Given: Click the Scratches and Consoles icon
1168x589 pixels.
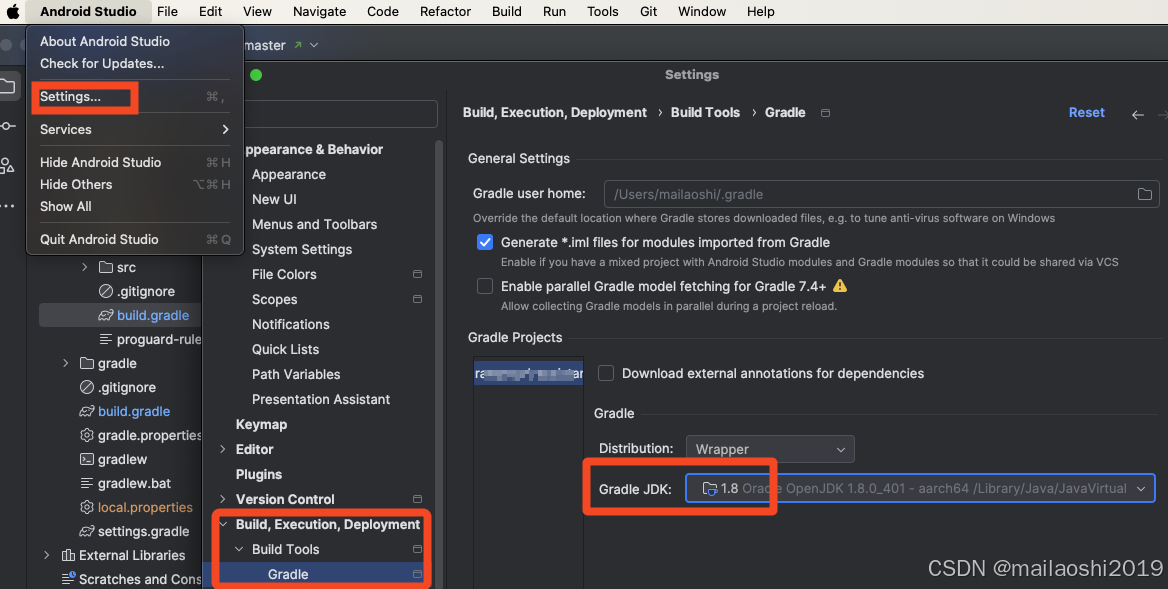Looking at the screenshot, I should point(69,579).
